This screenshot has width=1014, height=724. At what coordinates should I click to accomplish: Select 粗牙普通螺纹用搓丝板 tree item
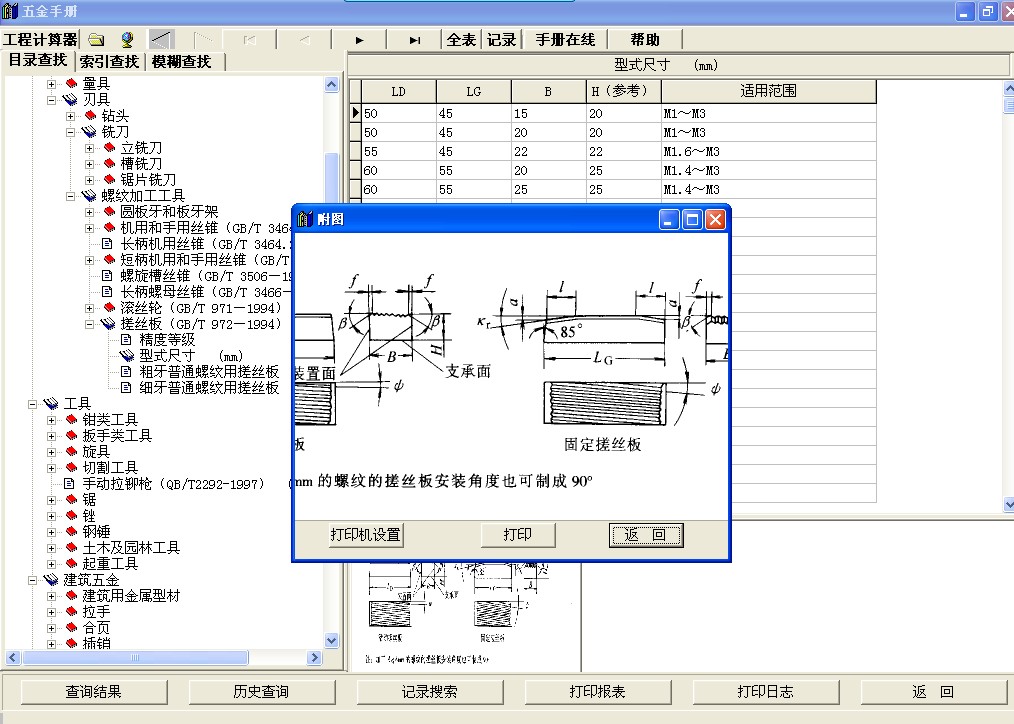209,372
